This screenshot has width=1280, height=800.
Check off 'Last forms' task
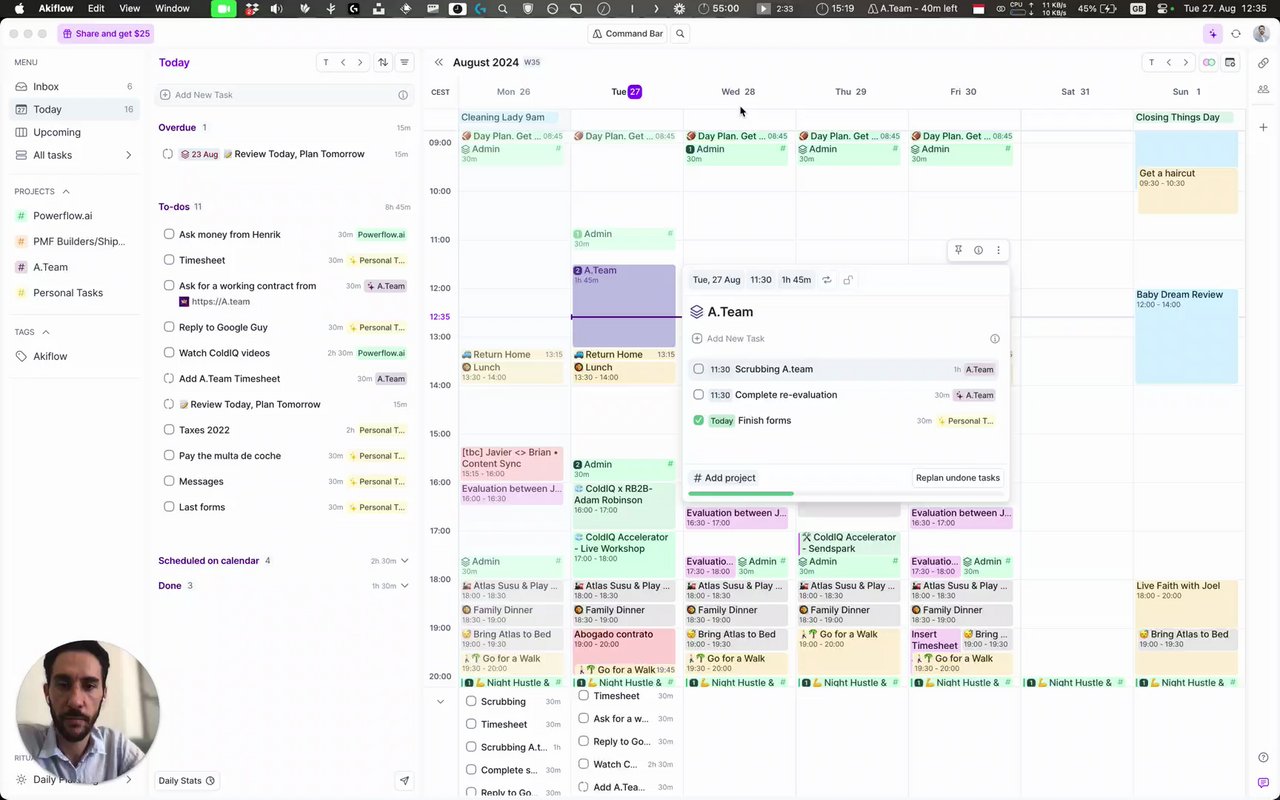pyautogui.click(x=169, y=507)
